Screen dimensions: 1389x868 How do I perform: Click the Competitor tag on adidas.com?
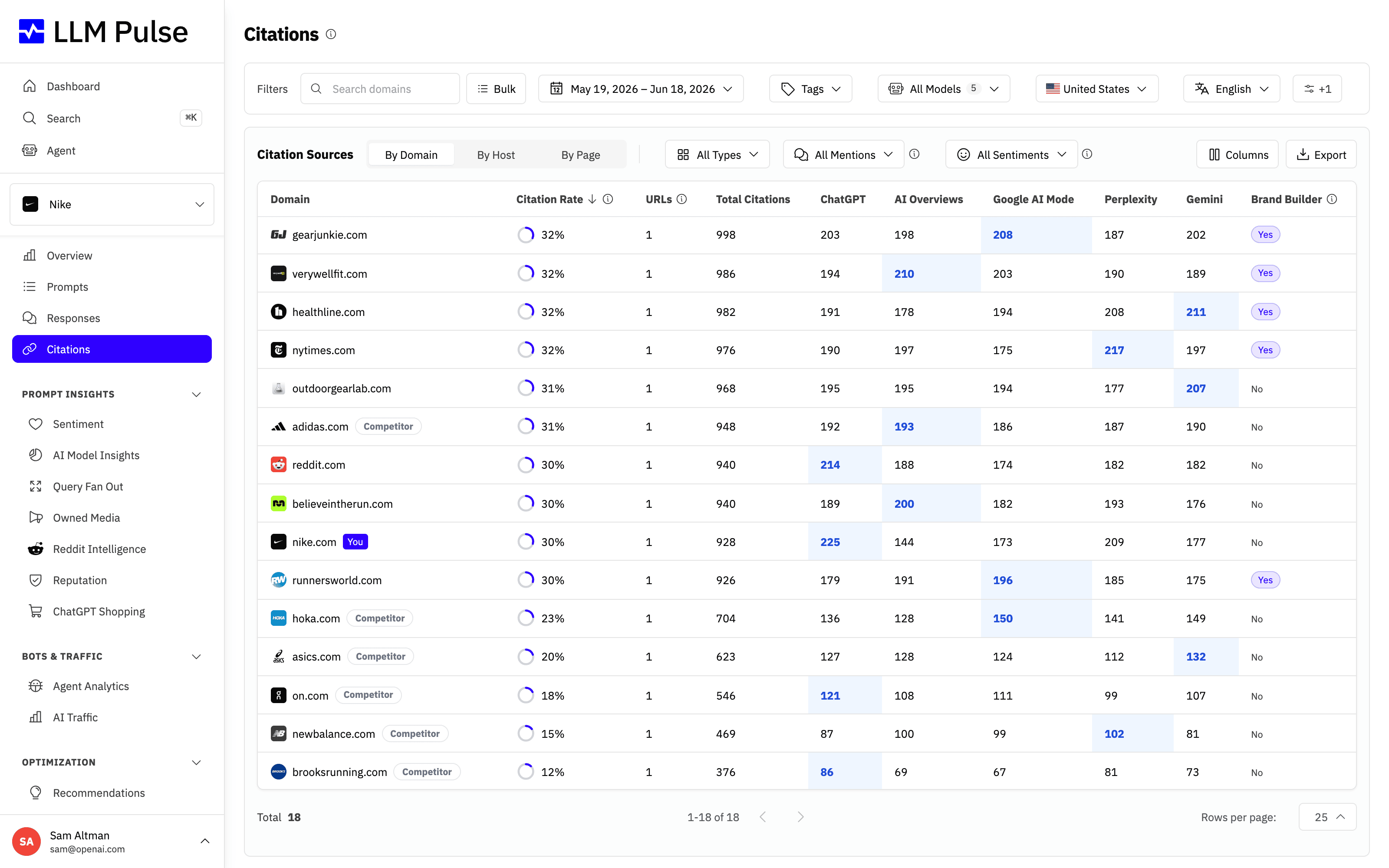[388, 427]
